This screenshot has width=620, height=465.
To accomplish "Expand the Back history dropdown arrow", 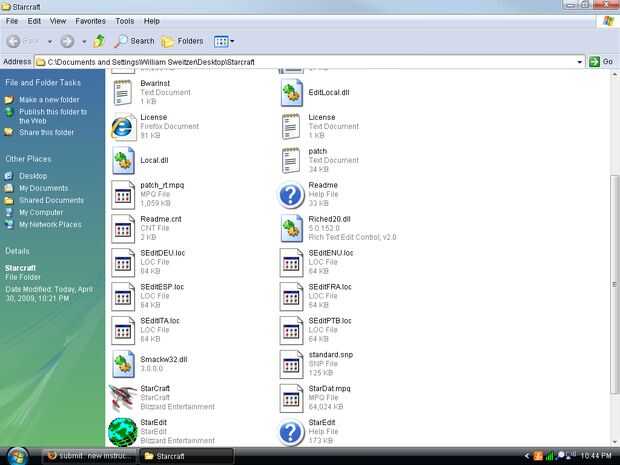I will click(x=50, y=41).
